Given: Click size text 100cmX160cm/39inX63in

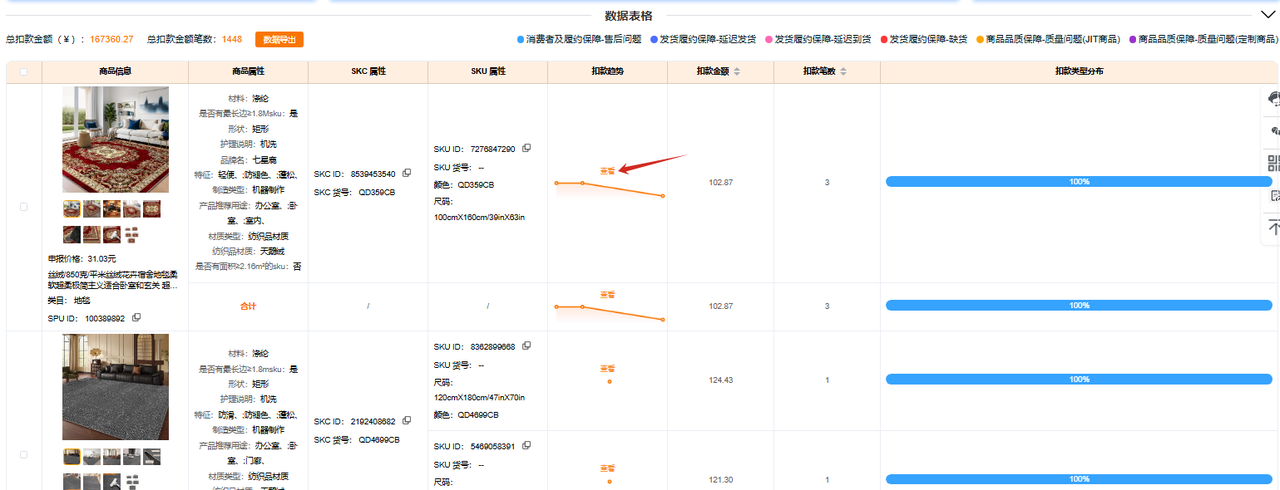Looking at the screenshot, I should (x=479, y=217).
